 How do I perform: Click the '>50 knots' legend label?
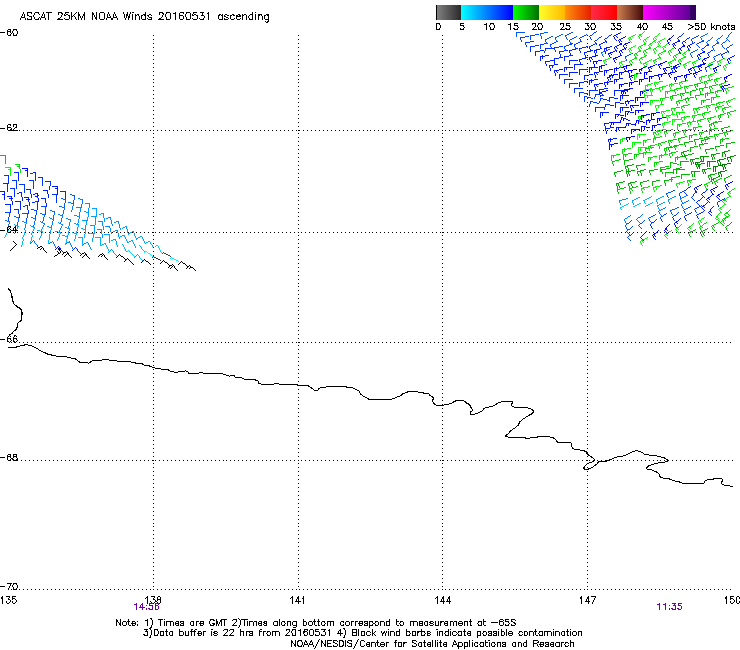pos(711,27)
